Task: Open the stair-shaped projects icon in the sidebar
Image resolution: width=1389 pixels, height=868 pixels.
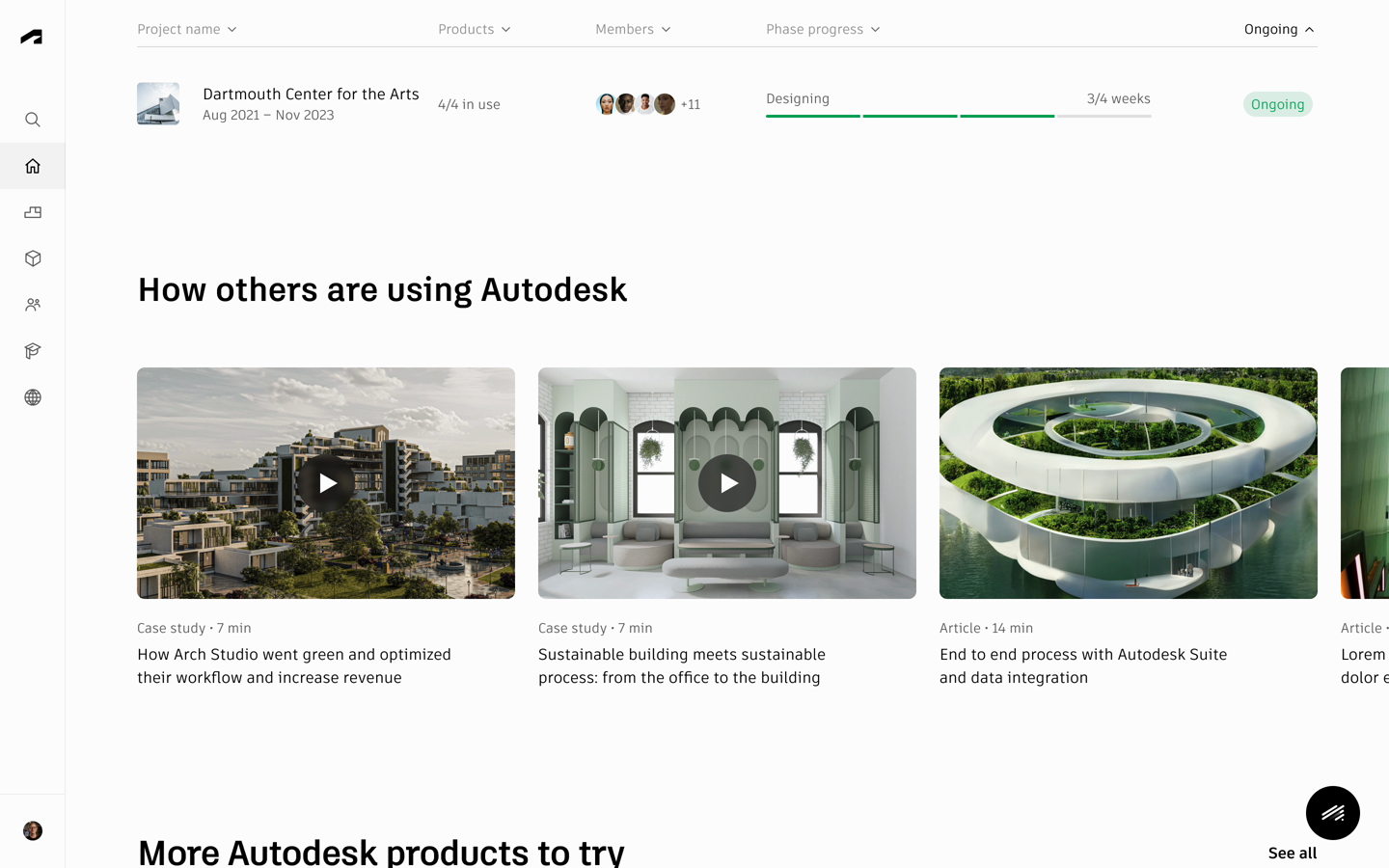Action: pyautogui.click(x=33, y=212)
